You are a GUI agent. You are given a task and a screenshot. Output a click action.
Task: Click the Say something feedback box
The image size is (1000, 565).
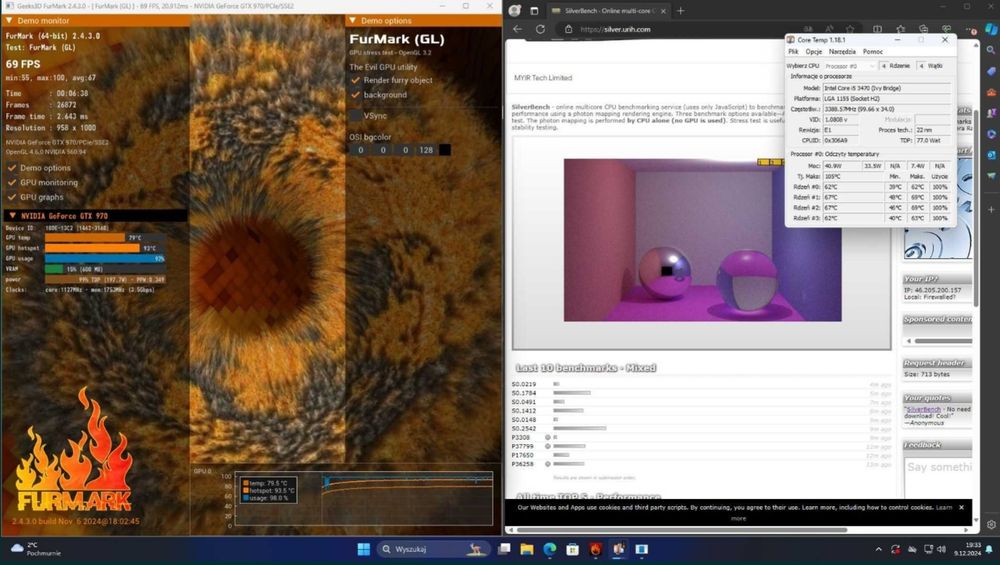pos(938,477)
